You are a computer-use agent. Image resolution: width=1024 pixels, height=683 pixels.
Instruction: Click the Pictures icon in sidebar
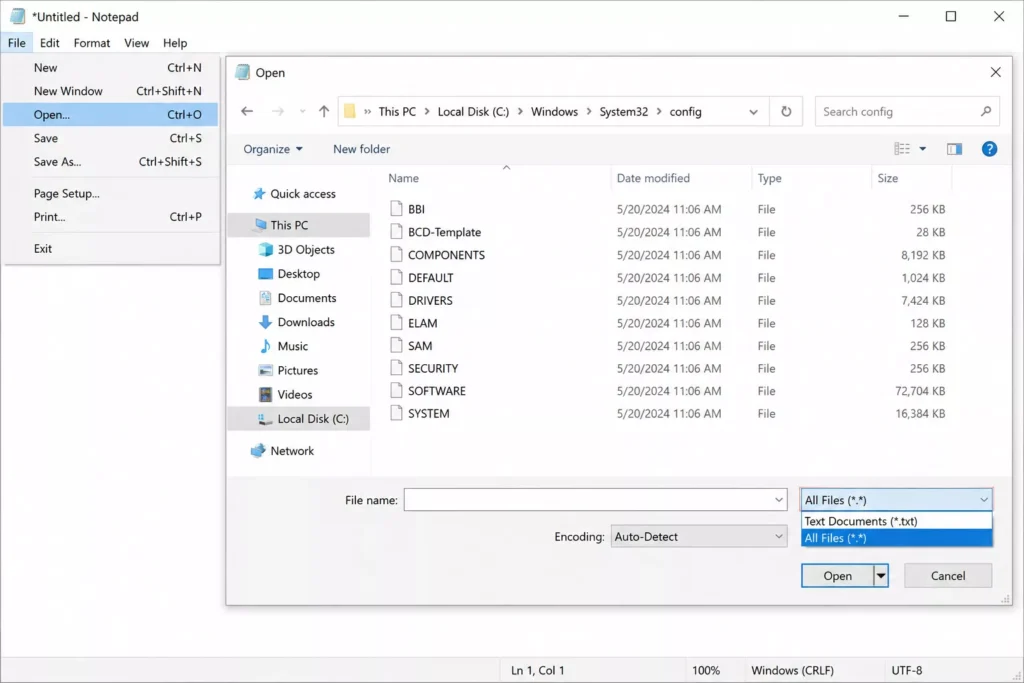[265, 370]
